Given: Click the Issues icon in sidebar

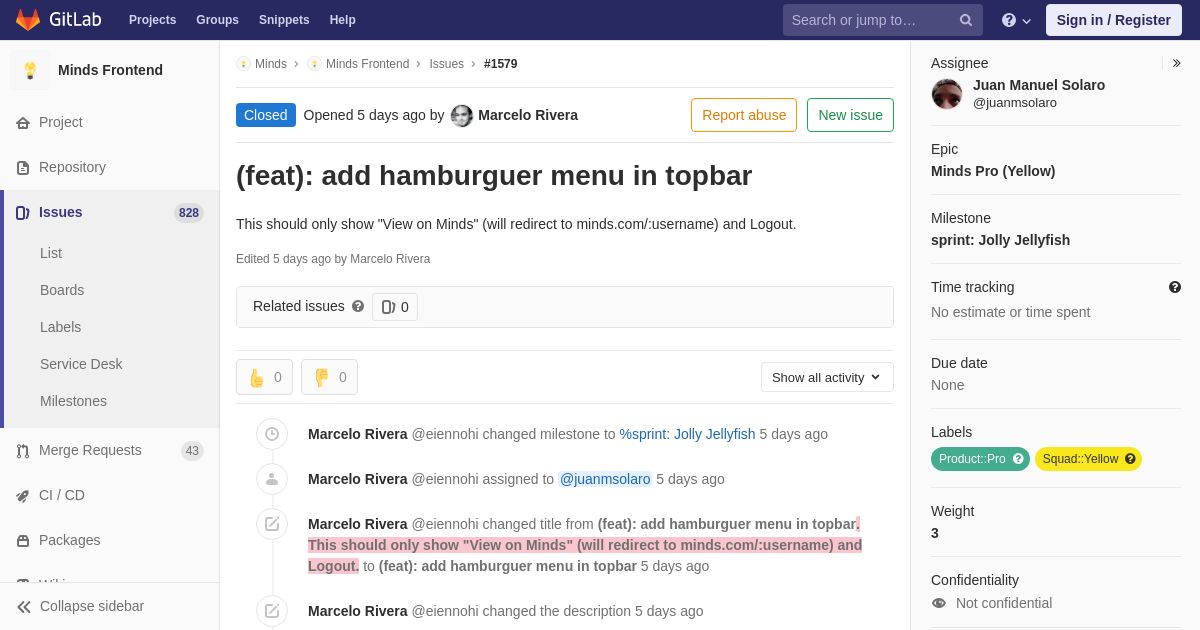Looking at the screenshot, I should pyautogui.click(x=23, y=212).
